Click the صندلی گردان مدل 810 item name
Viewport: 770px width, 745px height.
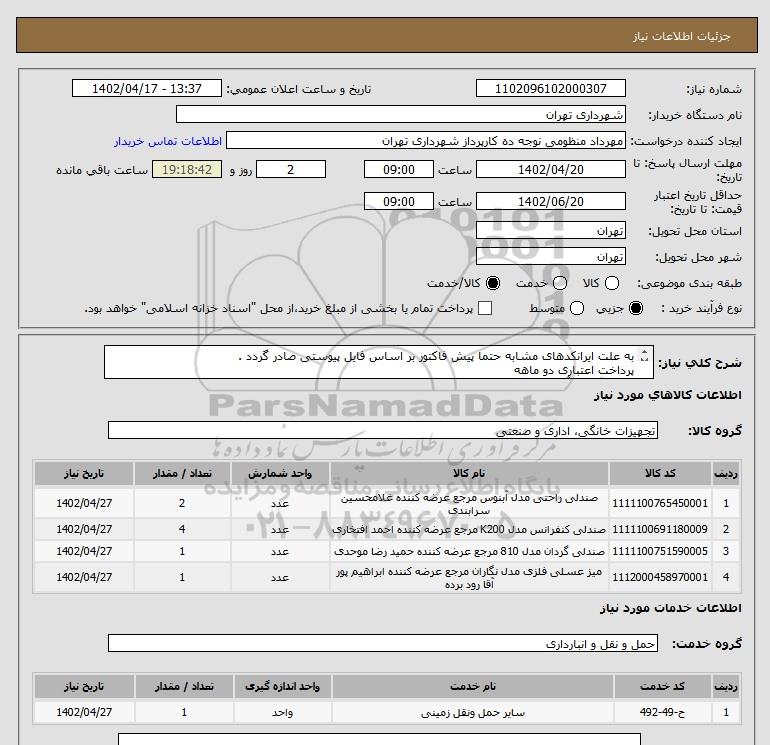[469, 552]
